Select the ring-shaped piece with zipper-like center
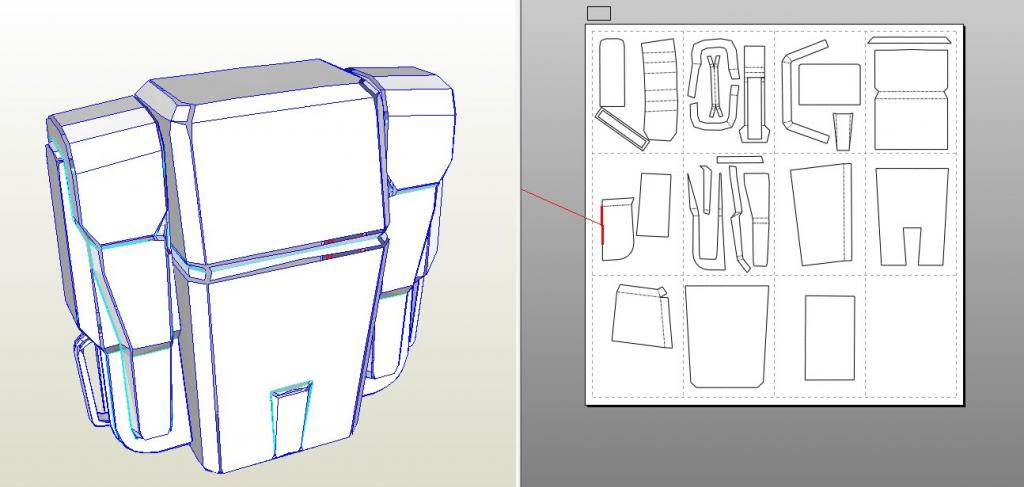This screenshot has width=1024, height=487. (x=714, y=85)
